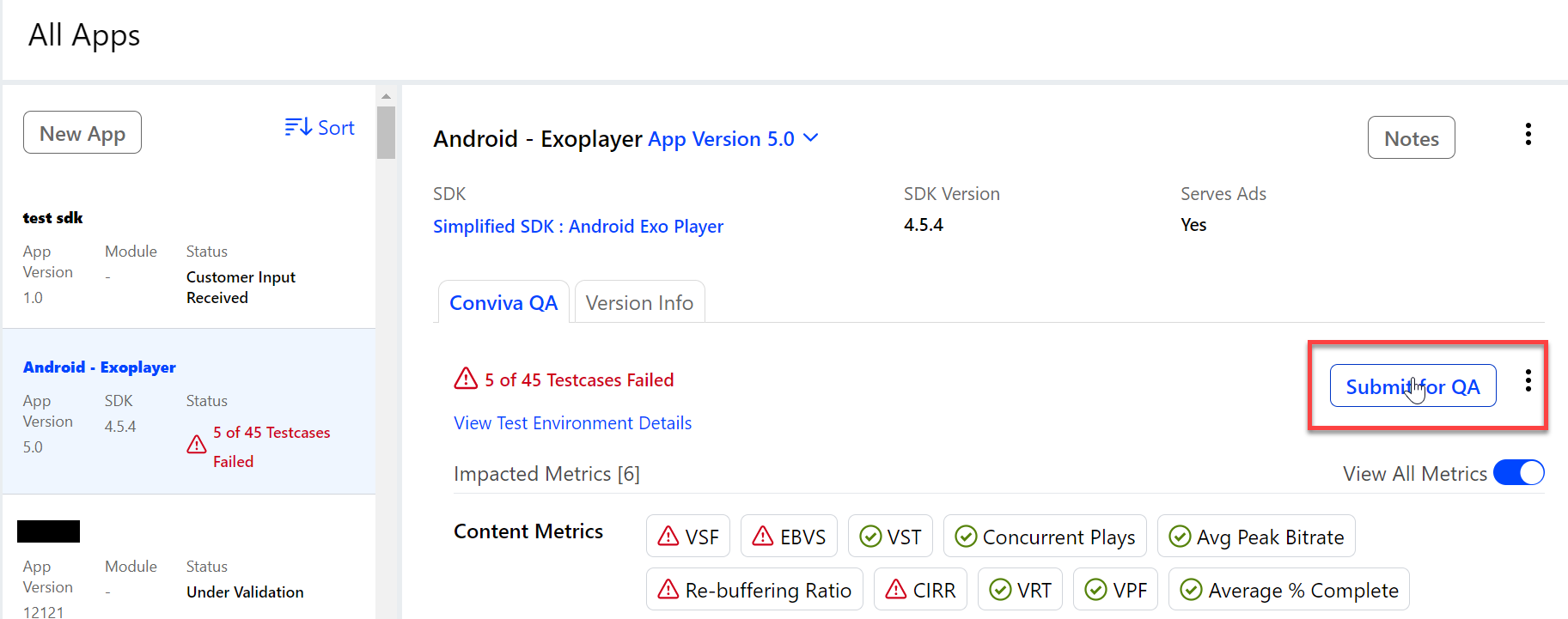Select the Conviva QA tab
This screenshot has height=619, width=1568.
point(503,303)
